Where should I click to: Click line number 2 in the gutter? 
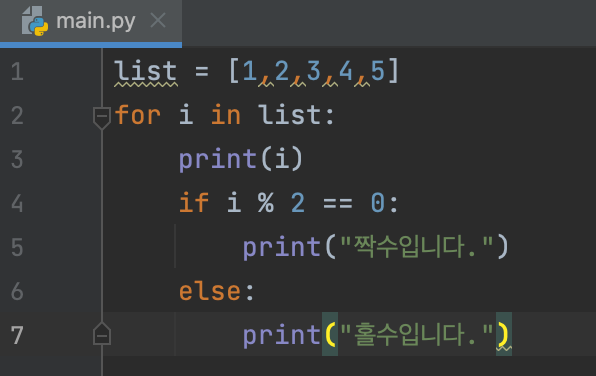tap(17, 115)
